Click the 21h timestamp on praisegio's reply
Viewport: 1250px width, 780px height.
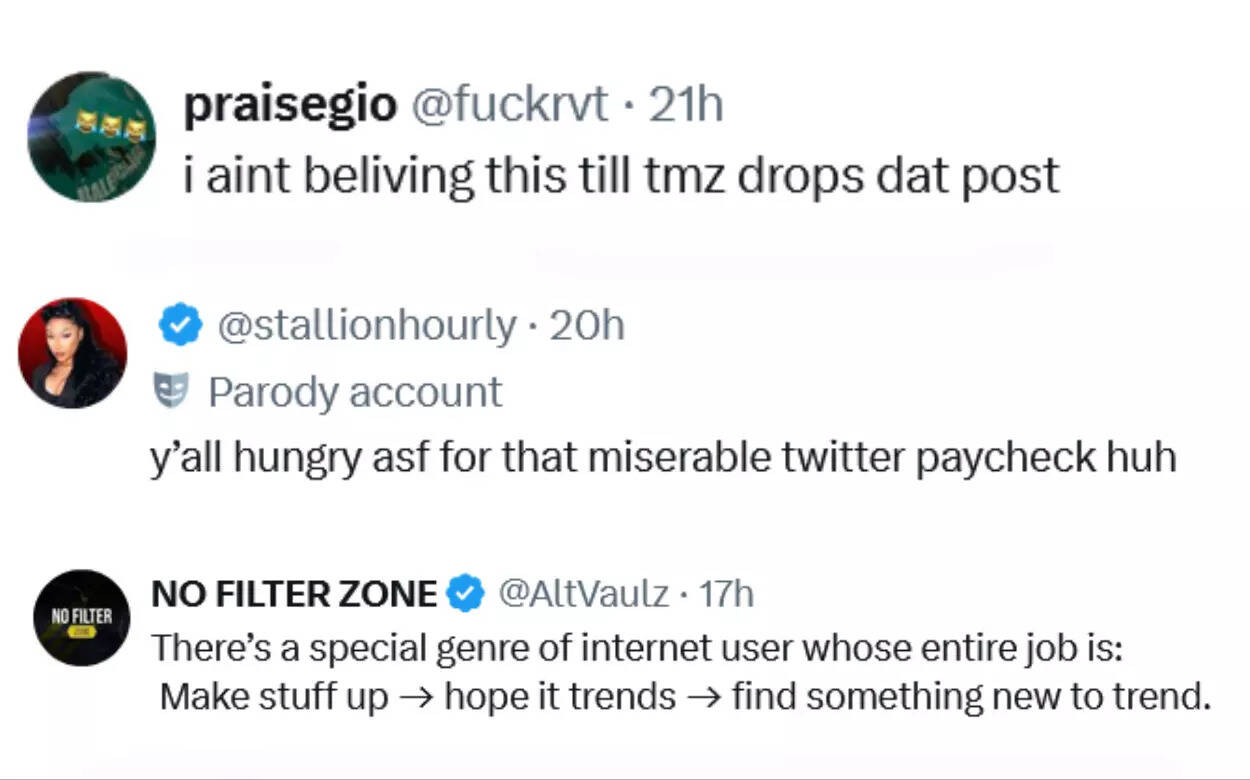[685, 105]
